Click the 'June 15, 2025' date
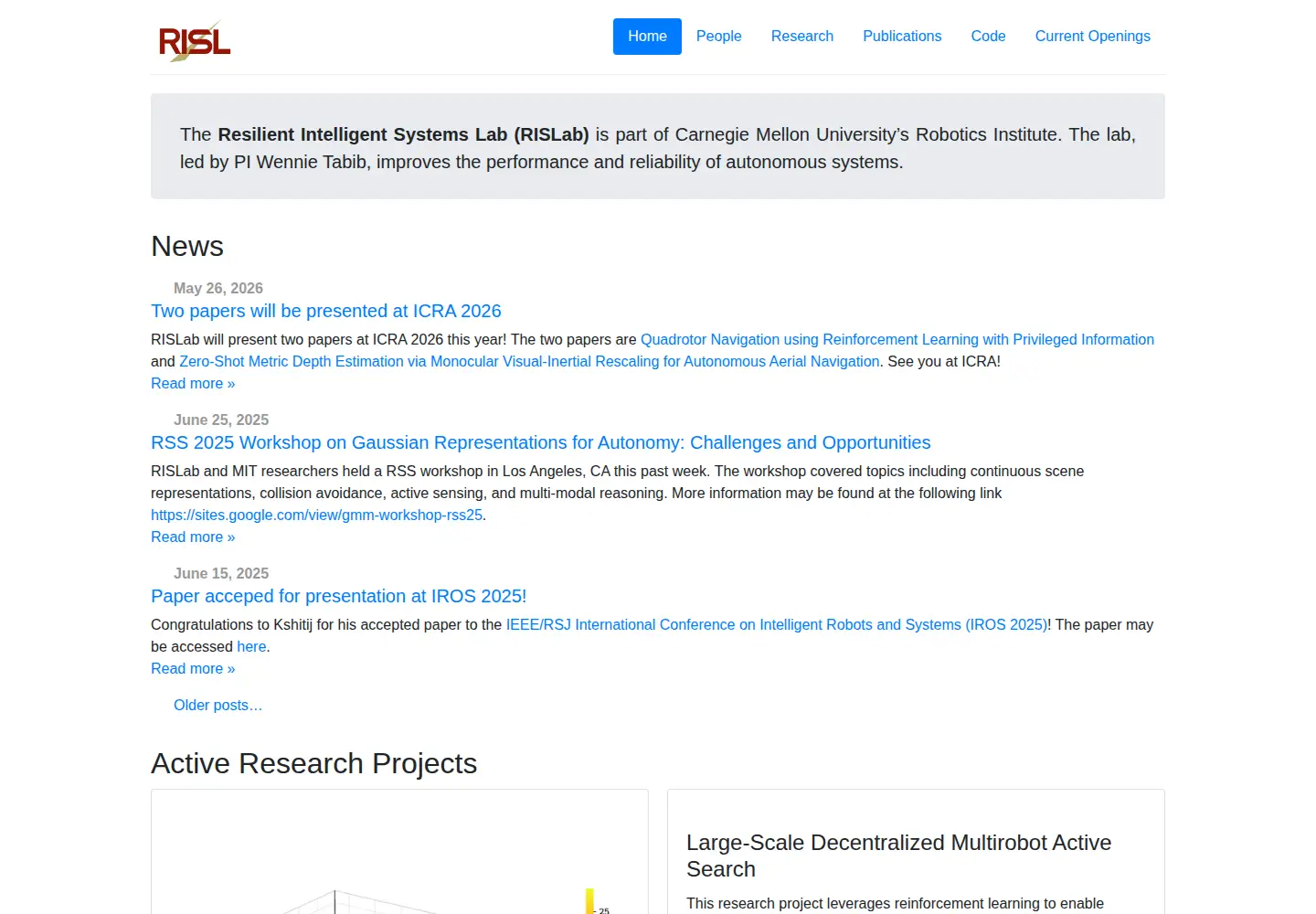This screenshot has width=1316, height=914. click(x=221, y=573)
